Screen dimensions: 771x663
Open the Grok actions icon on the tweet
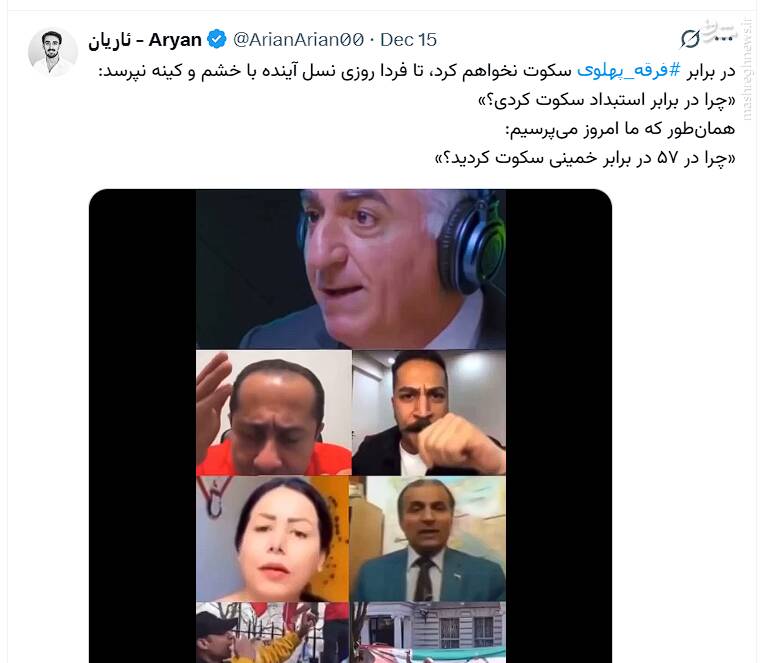click(x=690, y=39)
